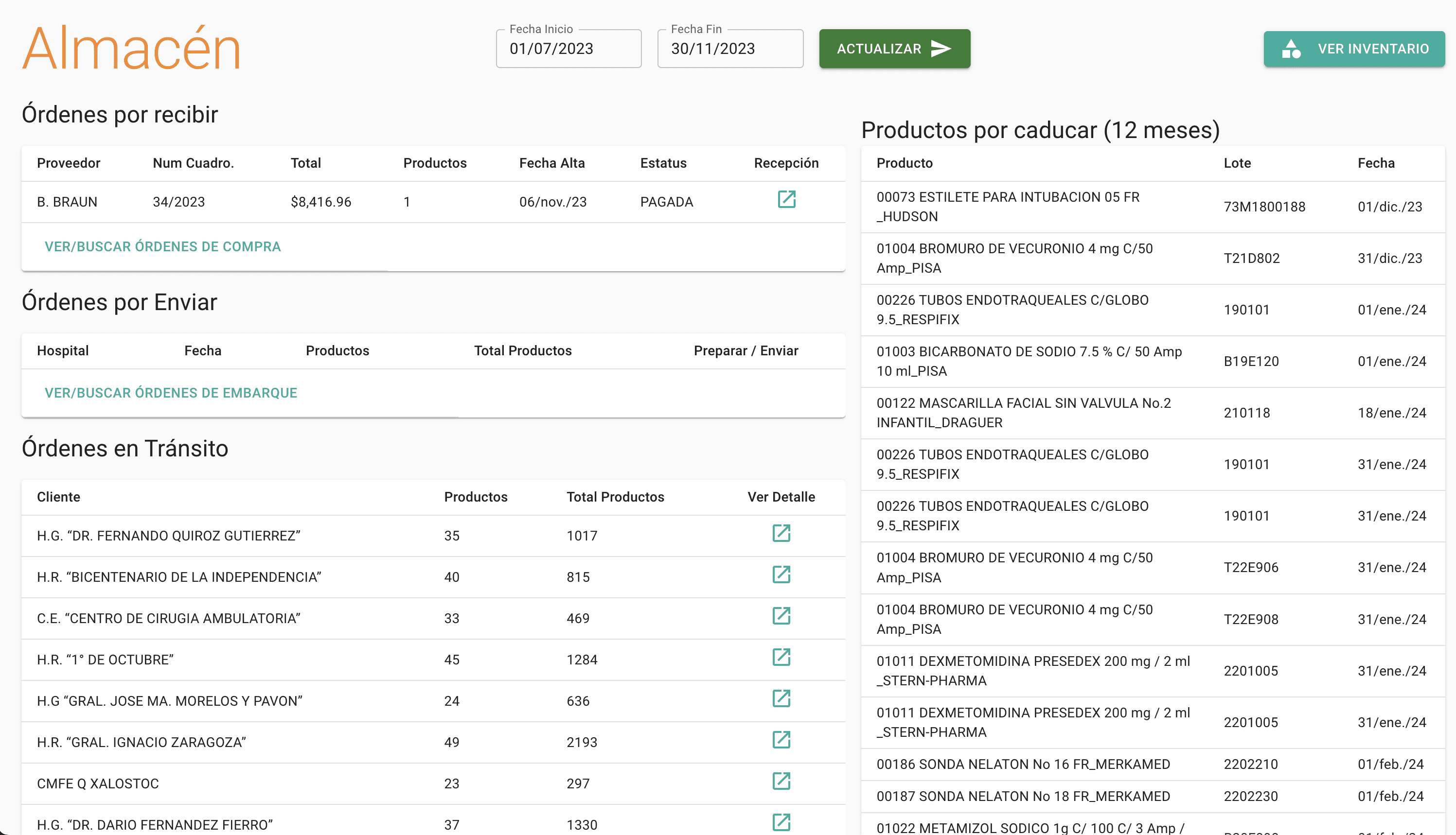Viewport: 1456px width, 835px height.
Task: Click lot T21D802 cell
Action: pyautogui.click(x=1252, y=258)
